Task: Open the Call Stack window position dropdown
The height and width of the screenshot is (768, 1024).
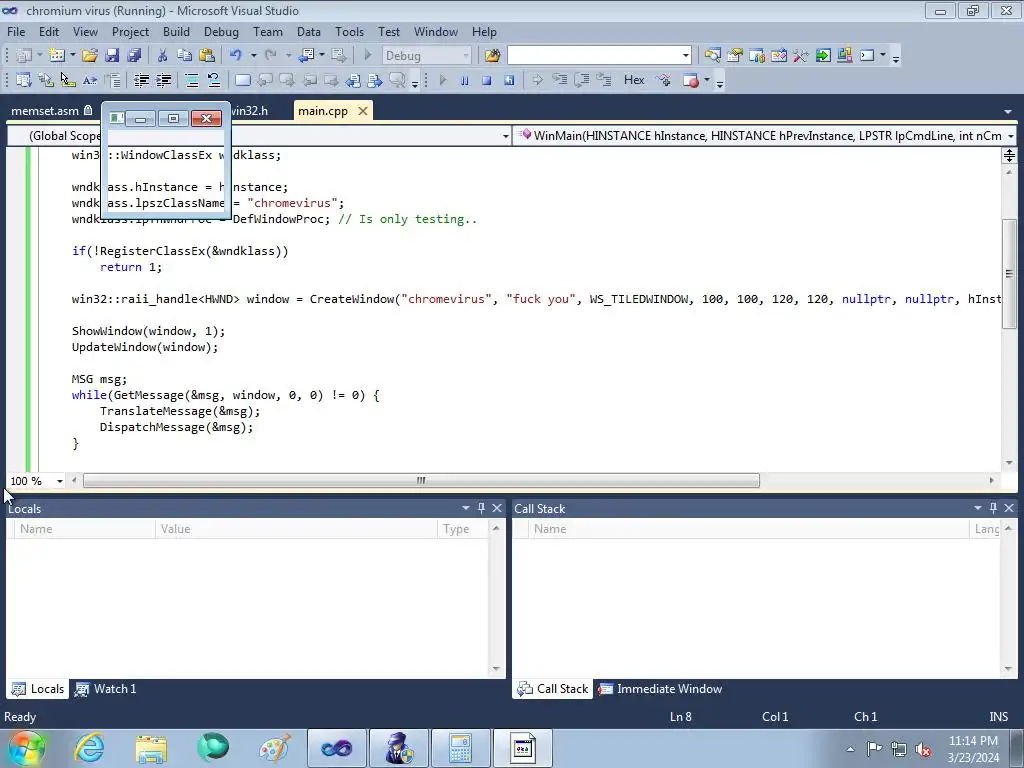Action: pos(978,508)
